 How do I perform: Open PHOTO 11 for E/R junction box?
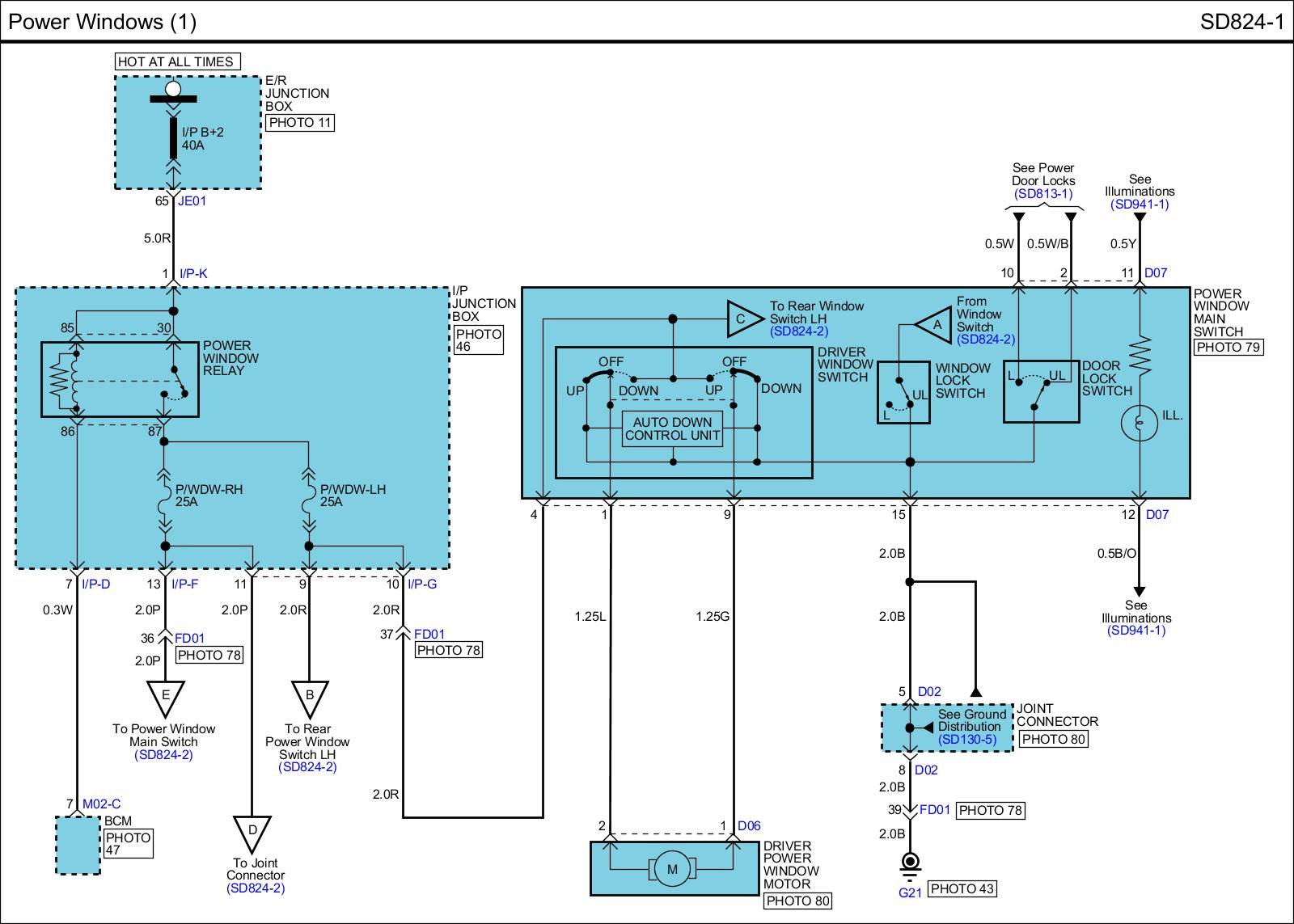point(300,123)
